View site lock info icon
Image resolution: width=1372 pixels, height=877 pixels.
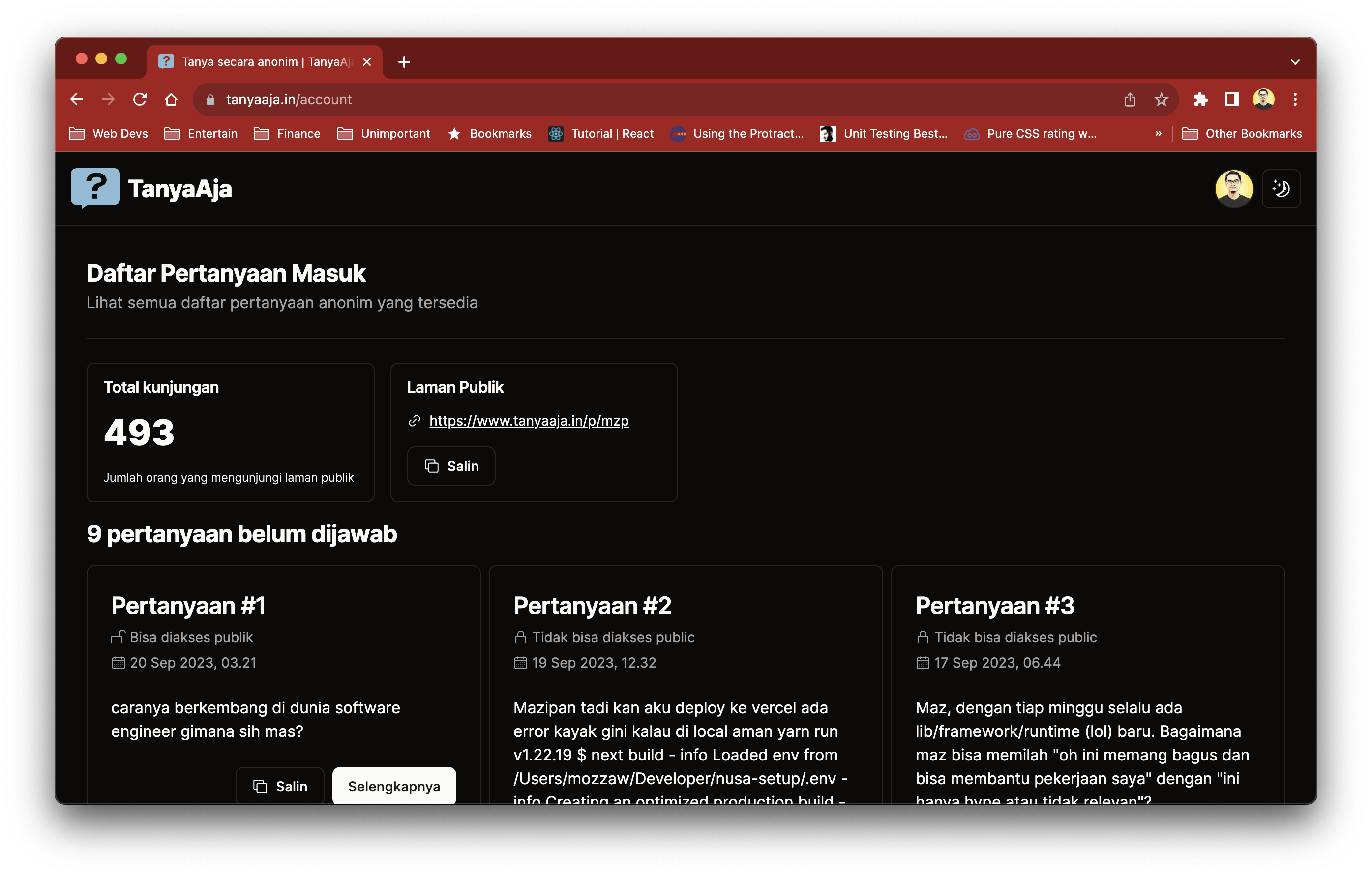[x=210, y=100]
